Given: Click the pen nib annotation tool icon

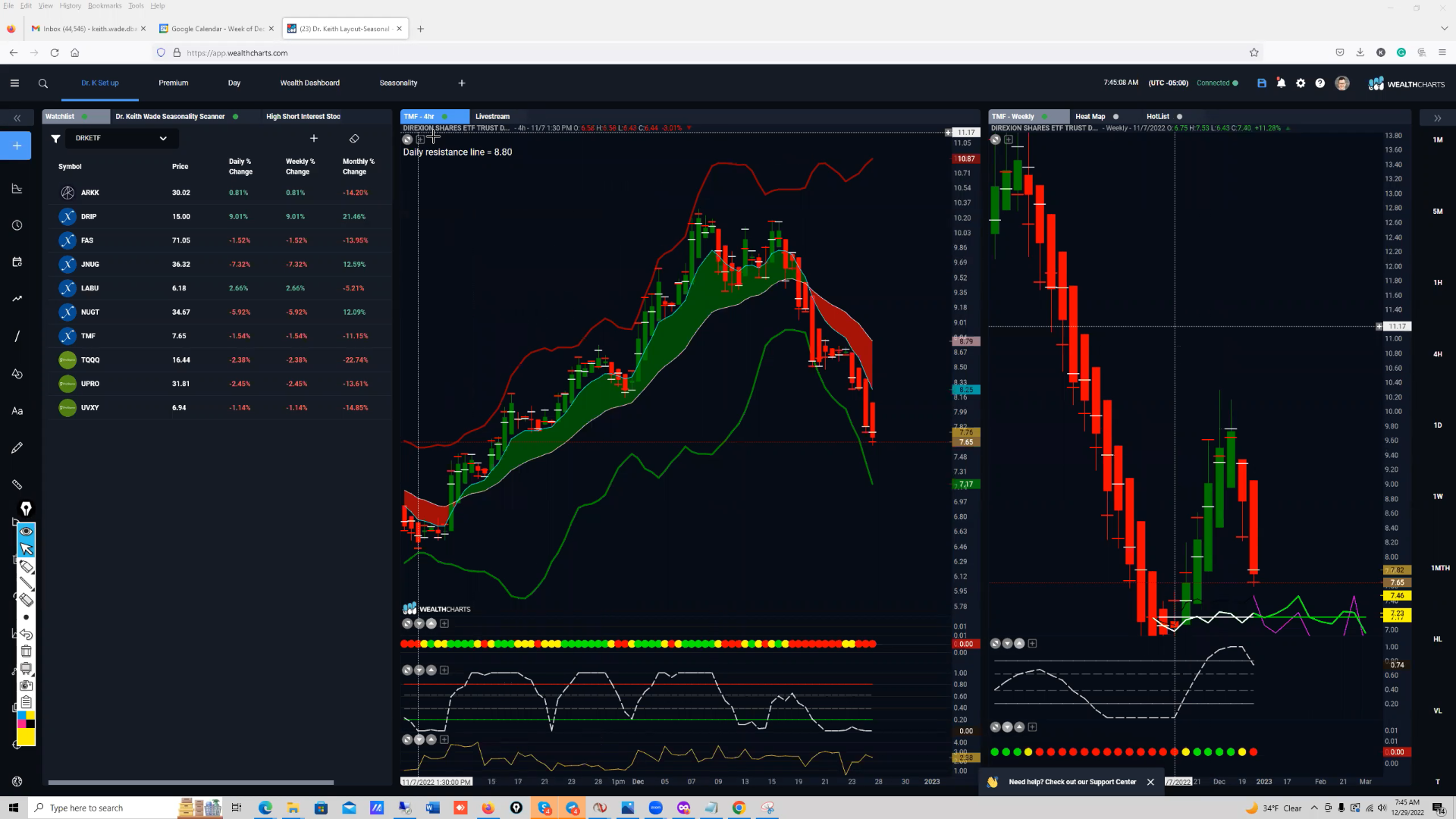Looking at the screenshot, I should [x=26, y=509].
